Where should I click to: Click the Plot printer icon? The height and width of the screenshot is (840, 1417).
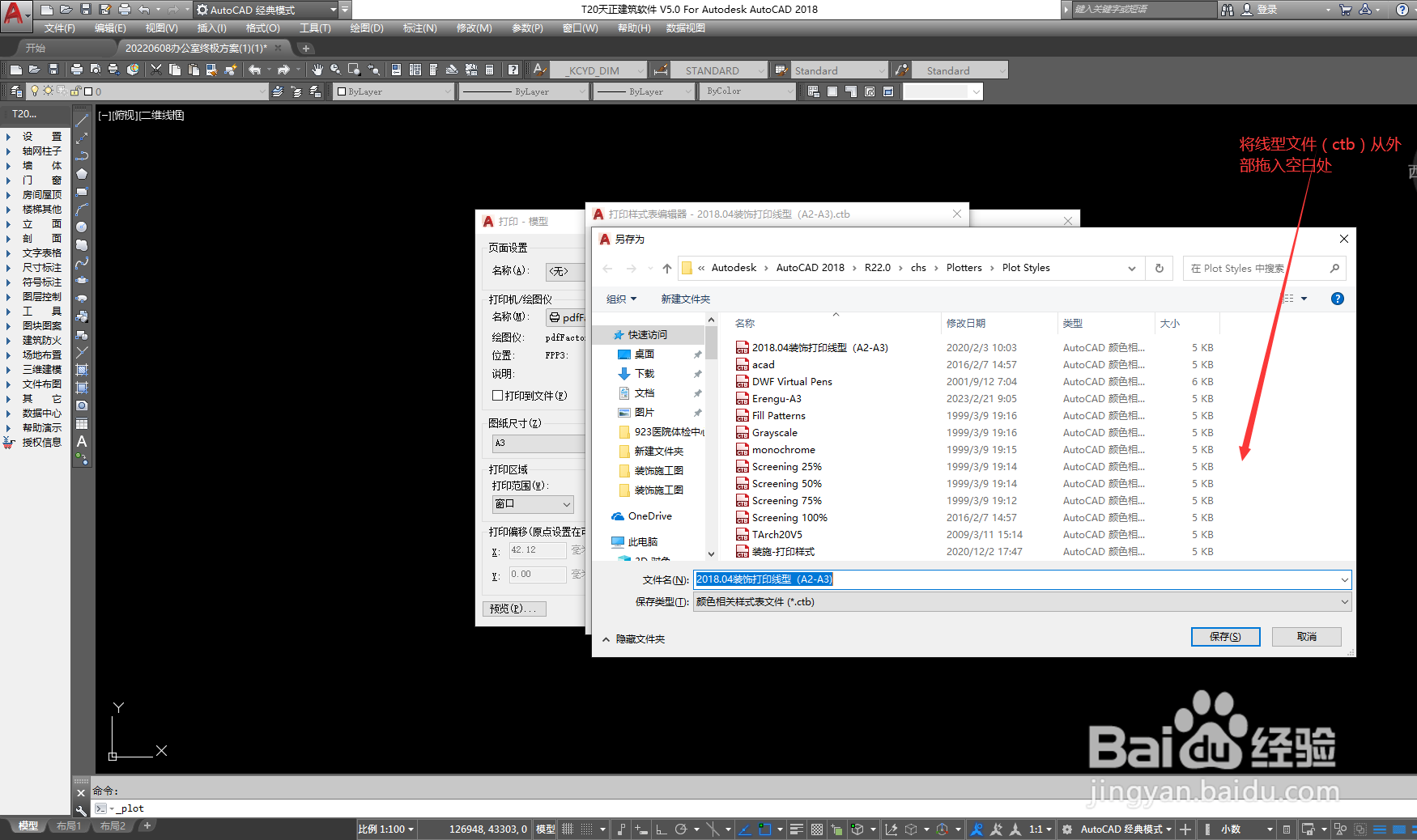pyautogui.click(x=77, y=70)
